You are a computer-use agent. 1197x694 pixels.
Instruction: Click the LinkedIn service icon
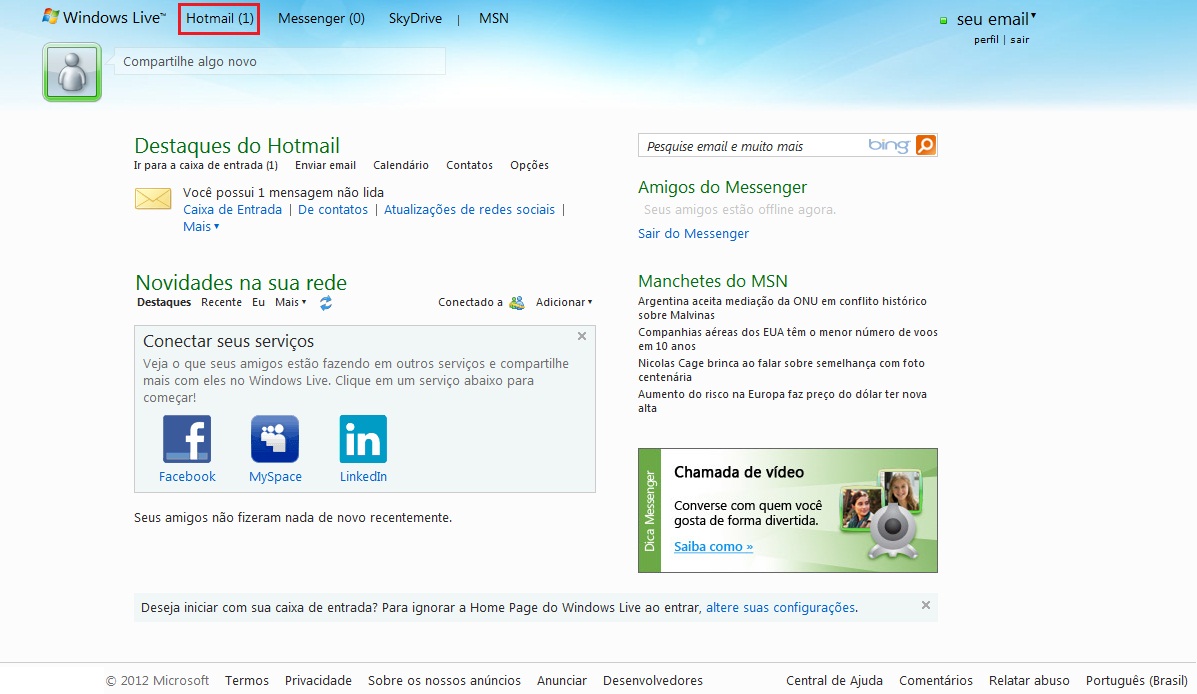[363, 439]
